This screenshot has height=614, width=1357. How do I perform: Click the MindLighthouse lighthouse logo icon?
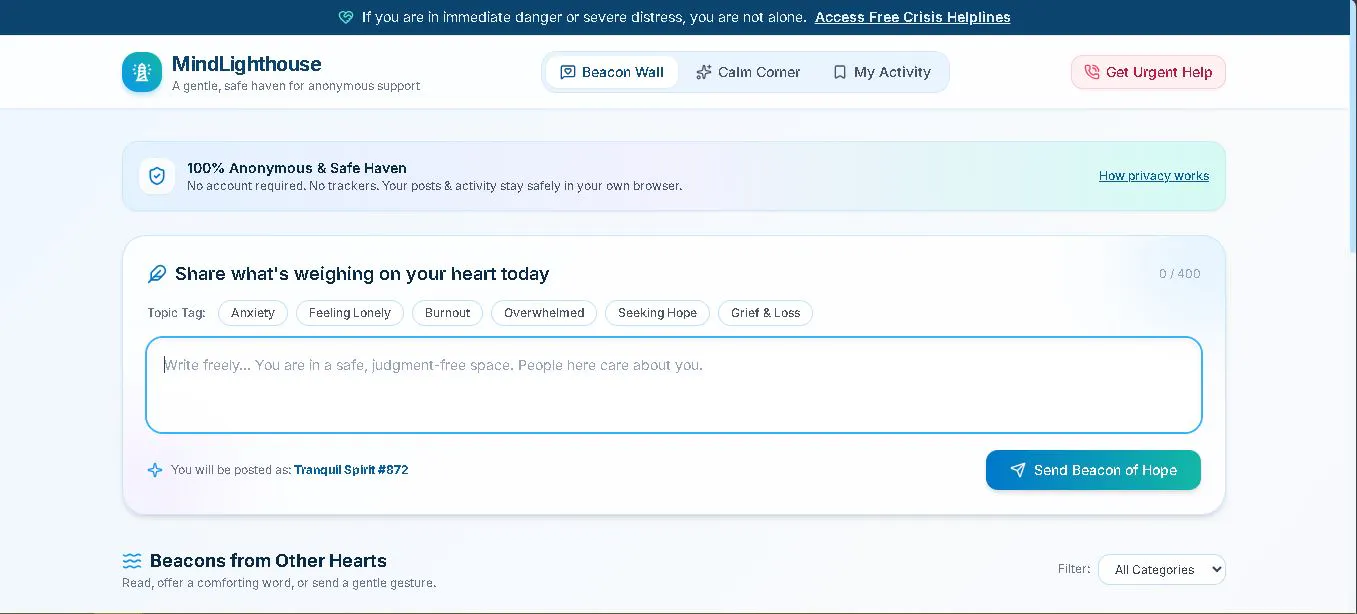[142, 72]
